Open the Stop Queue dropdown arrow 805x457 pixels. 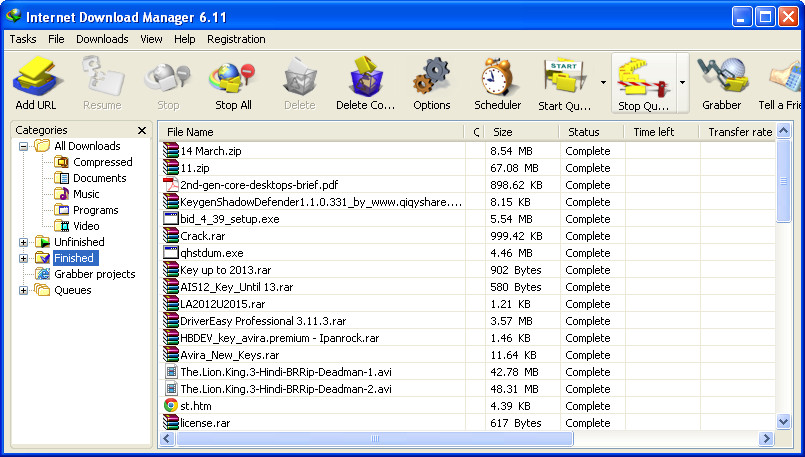point(682,82)
